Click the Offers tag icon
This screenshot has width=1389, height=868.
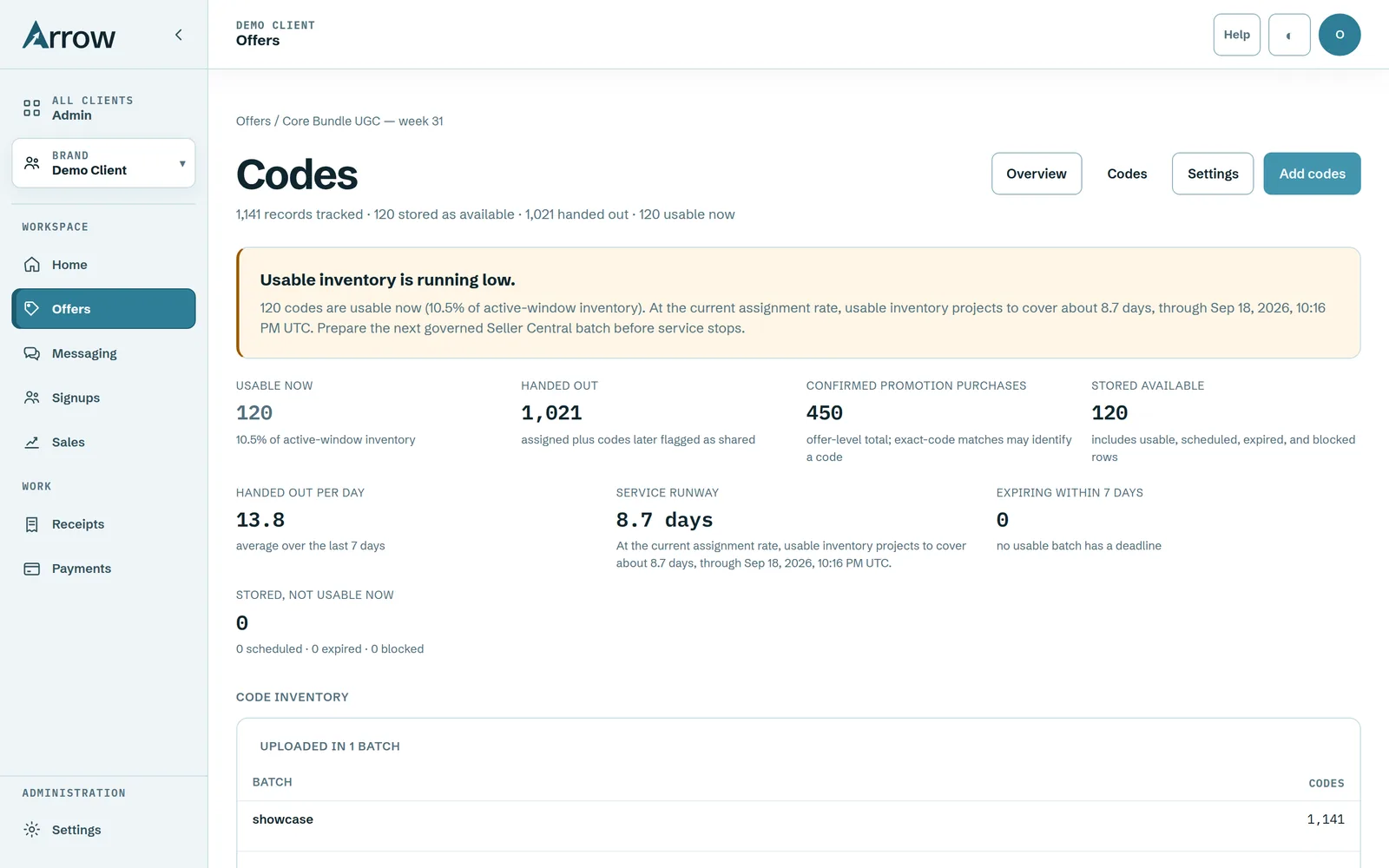[x=32, y=309]
